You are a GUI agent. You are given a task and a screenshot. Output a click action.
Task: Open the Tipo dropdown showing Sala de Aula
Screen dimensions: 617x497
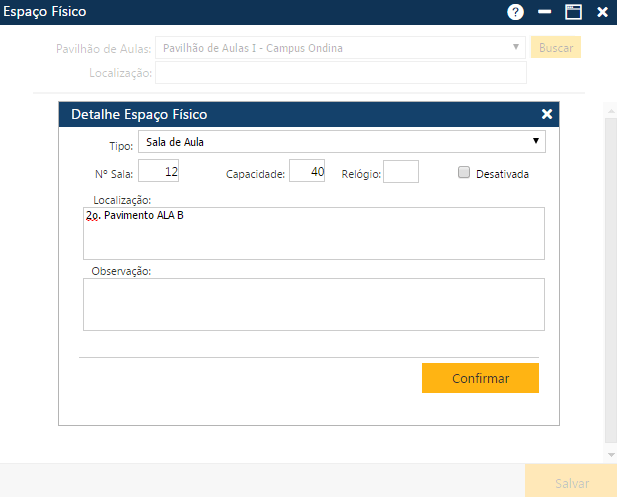pyautogui.click(x=342, y=142)
